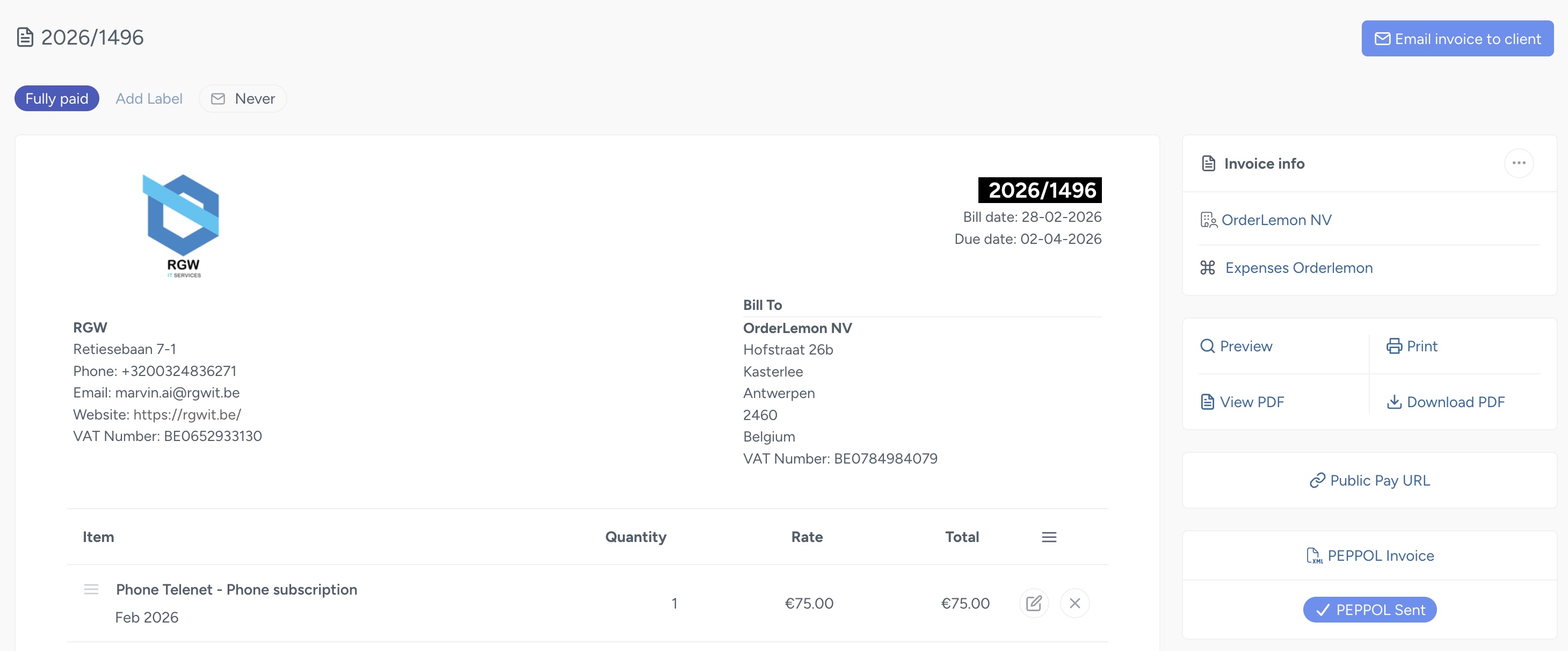This screenshot has height=651, width=1568.
Task: Click the Expenses Orderlemon project icon
Action: pos(1208,267)
